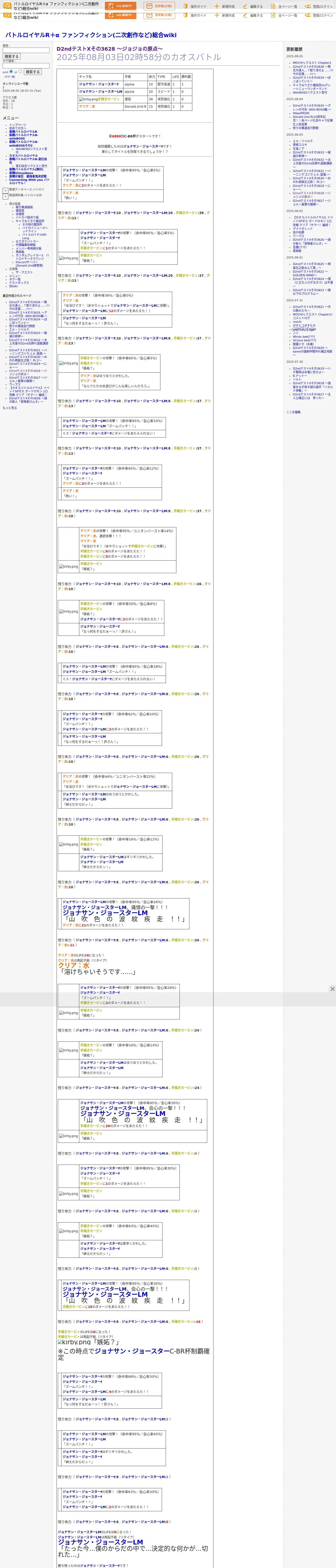
Task: Open the wiki title link バトルロイヤルR+α ファンフィクション総合wiki
Action: pyautogui.click(x=91, y=35)
